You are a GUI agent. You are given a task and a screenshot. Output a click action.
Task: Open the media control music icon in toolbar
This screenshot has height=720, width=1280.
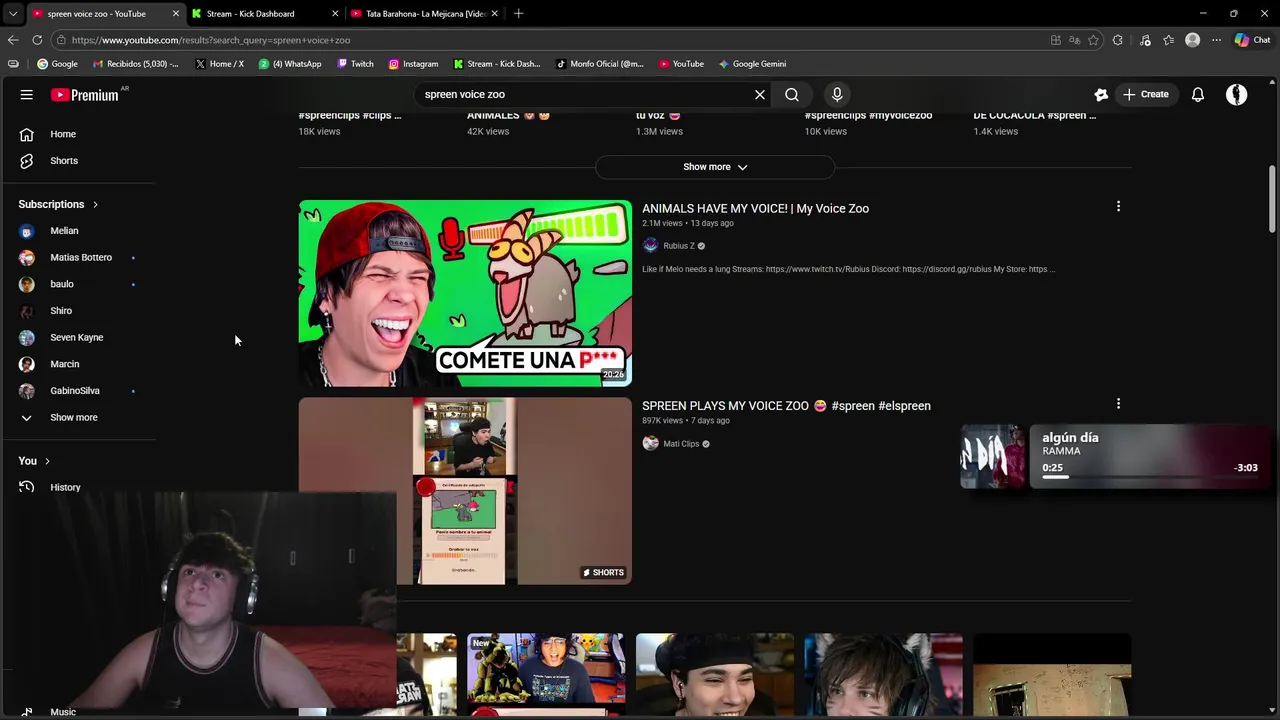(x=1145, y=40)
